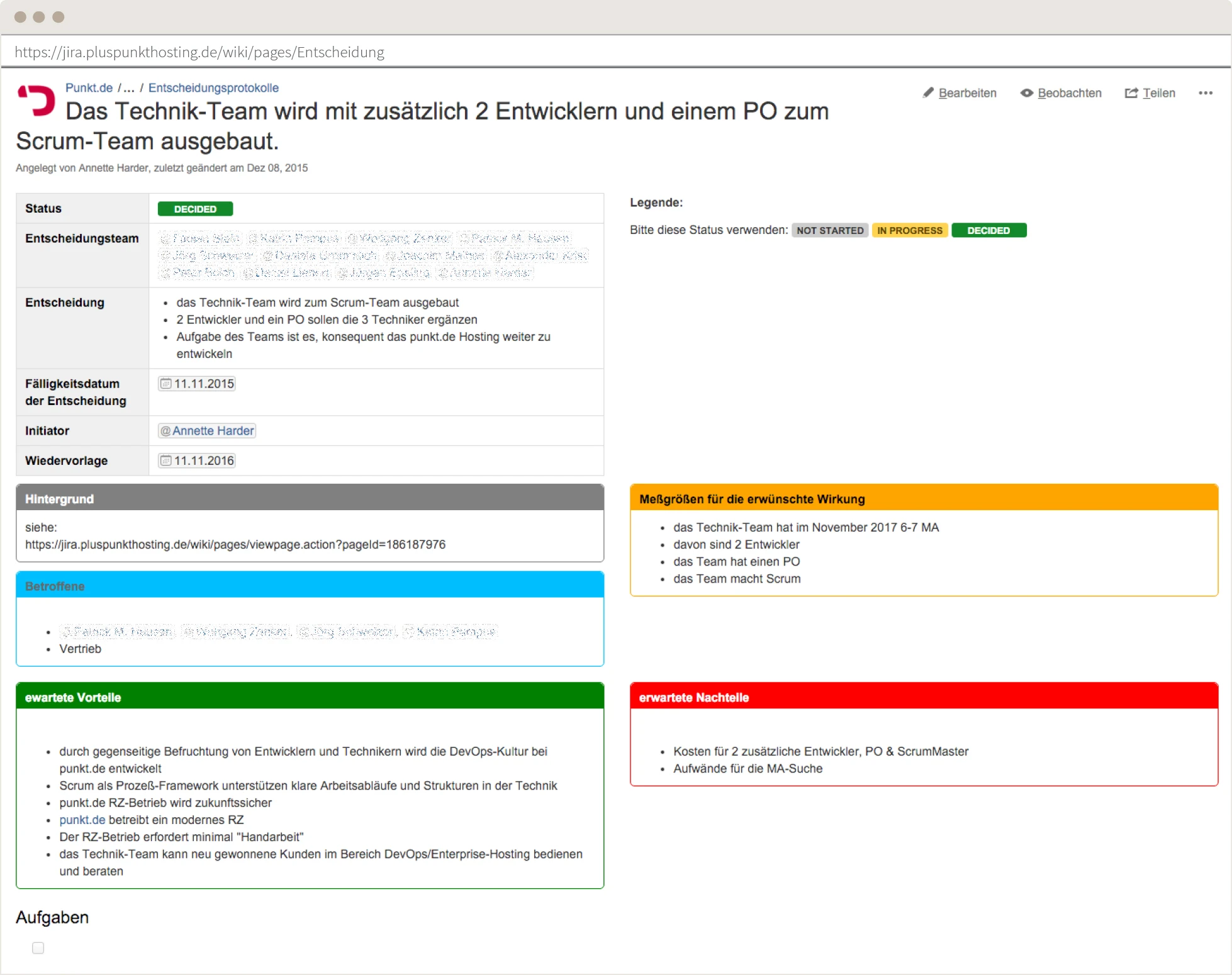
Task: Click the Hintergrund panel header
Action: [310, 498]
